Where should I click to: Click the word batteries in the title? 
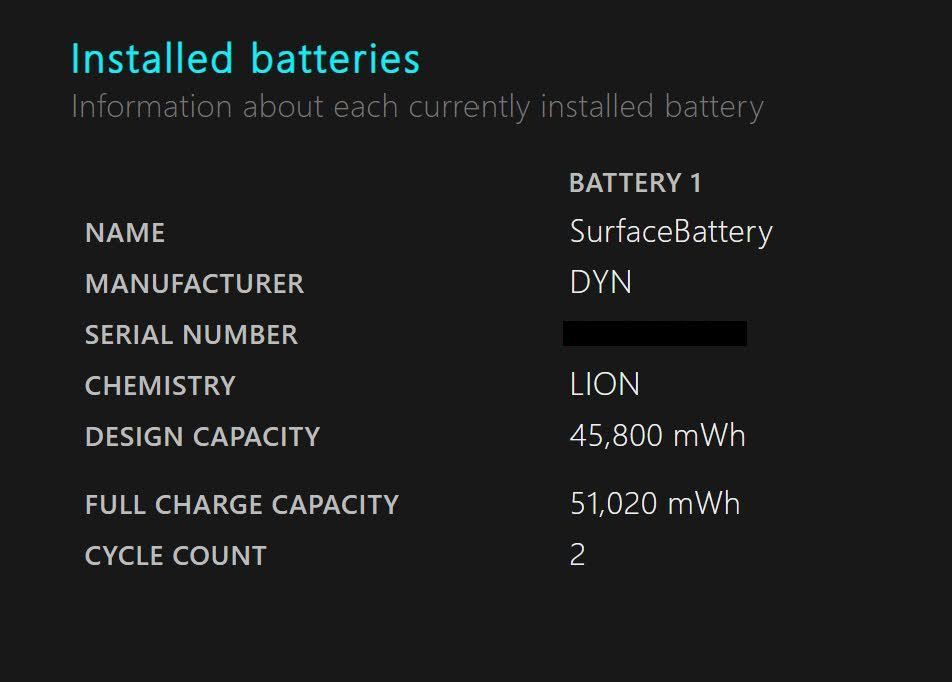tap(335, 59)
